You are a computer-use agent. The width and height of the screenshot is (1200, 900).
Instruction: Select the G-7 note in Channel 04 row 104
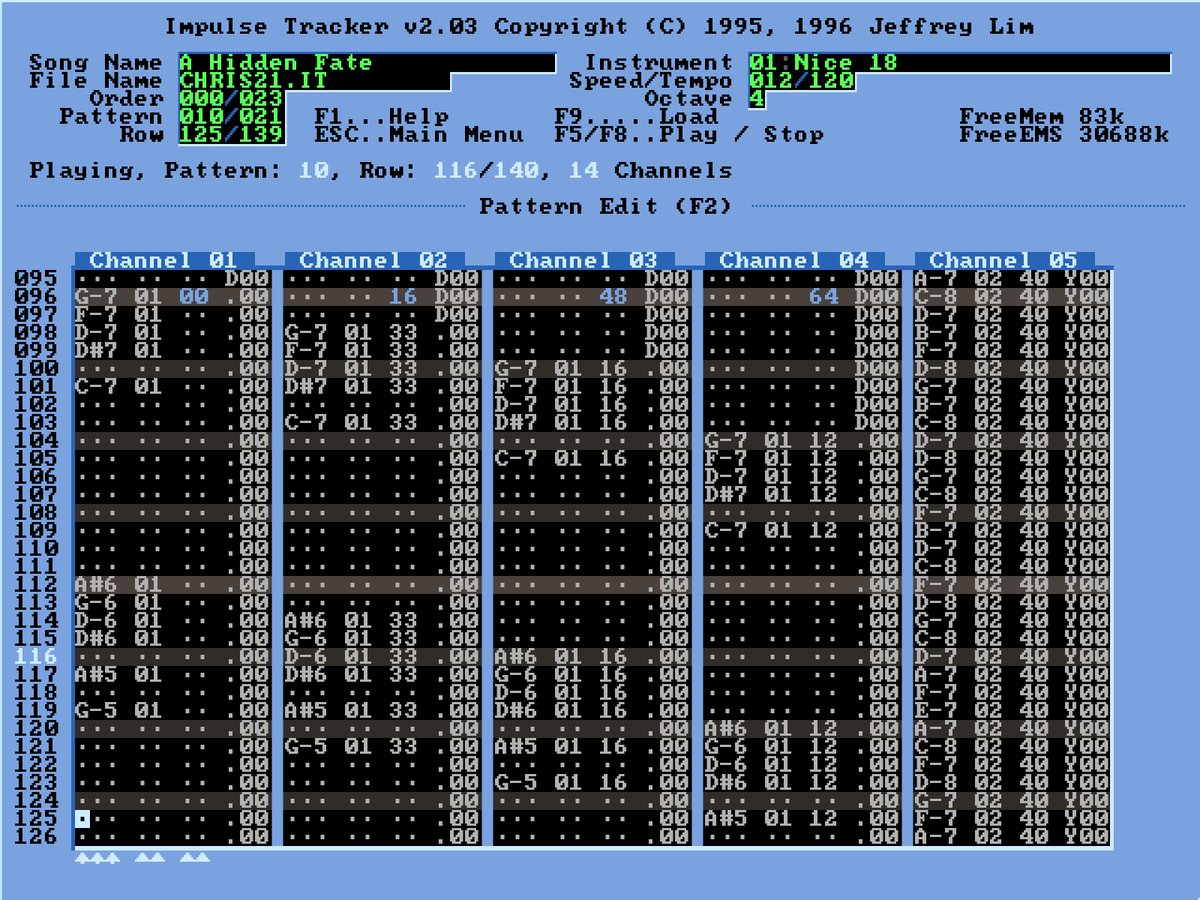point(727,441)
